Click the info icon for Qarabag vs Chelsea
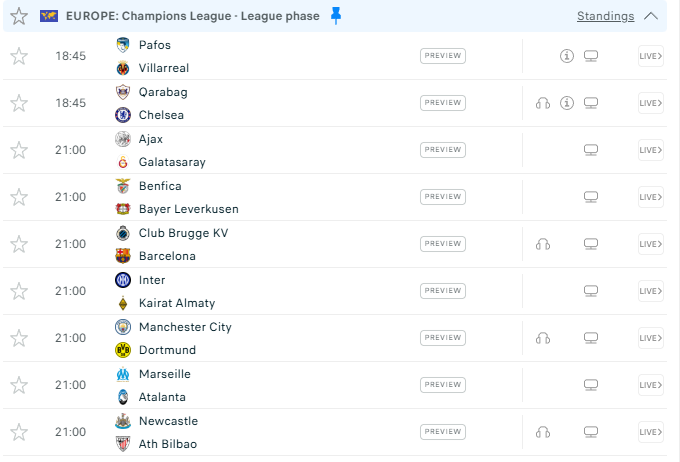The height and width of the screenshot is (462, 680). (567, 103)
